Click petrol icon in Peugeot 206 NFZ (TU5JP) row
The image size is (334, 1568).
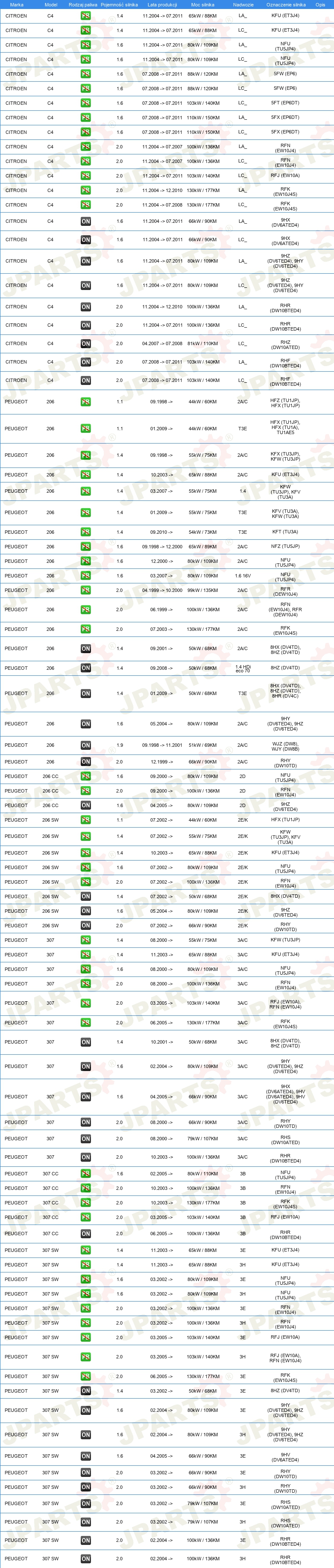[x=86, y=547]
